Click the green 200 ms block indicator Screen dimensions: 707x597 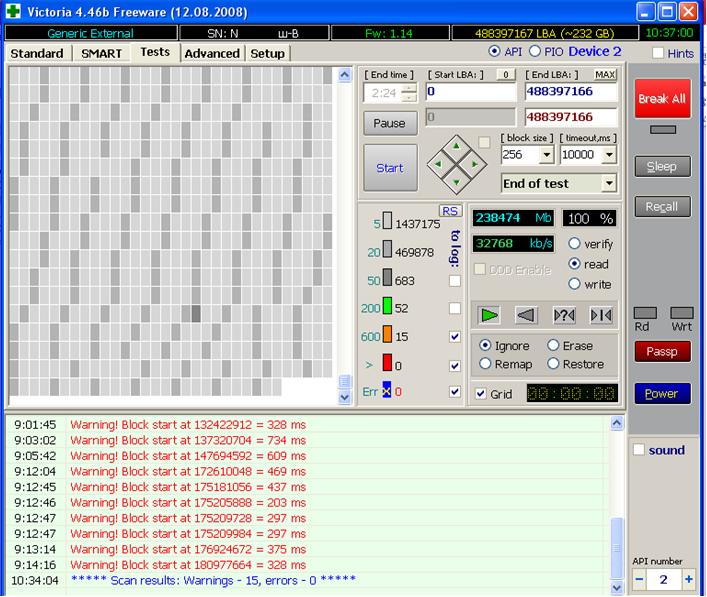[x=387, y=305]
